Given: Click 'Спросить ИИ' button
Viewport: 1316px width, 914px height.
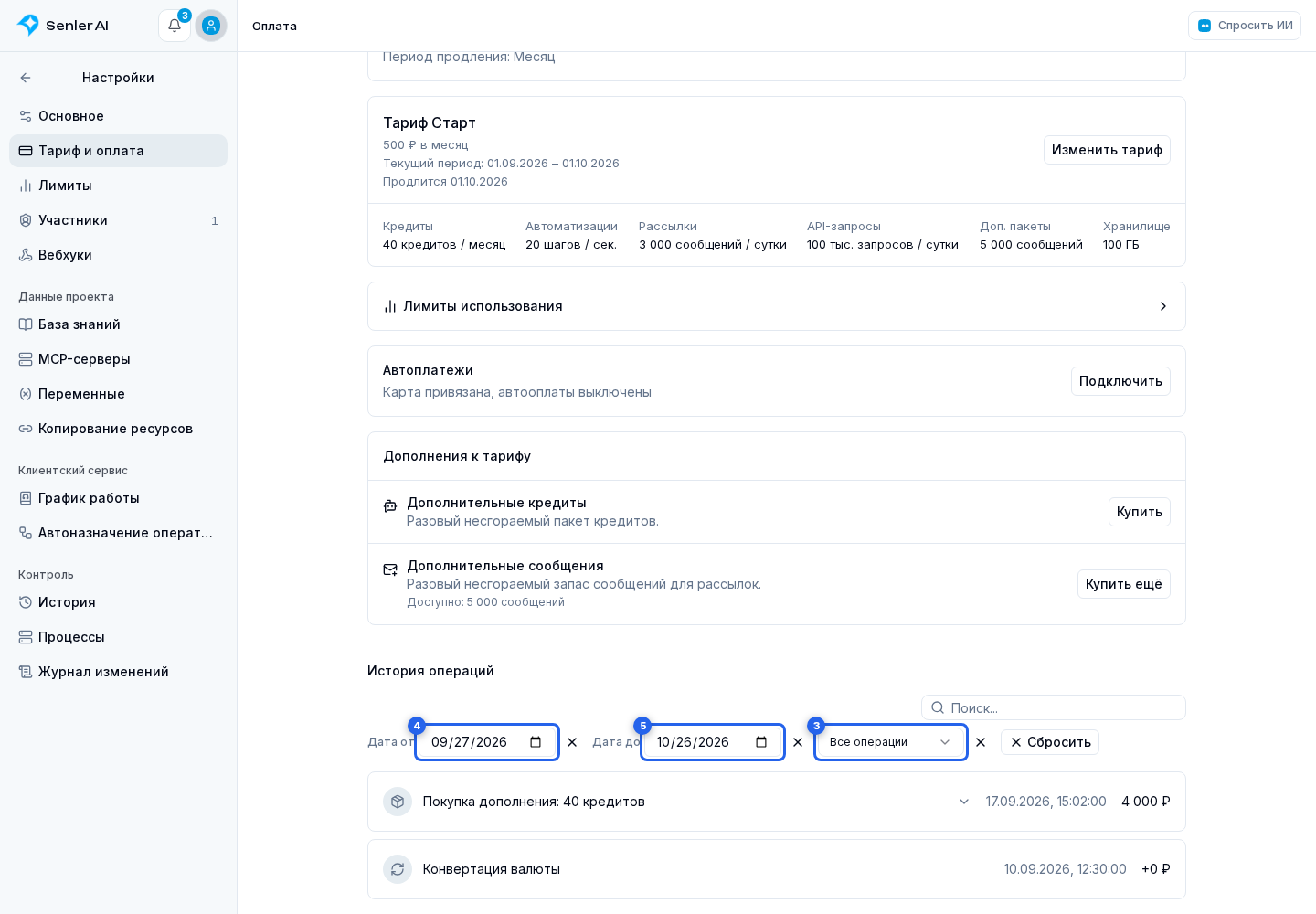Looking at the screenshot, I should pyautogui.click(x=1245, y=26).
